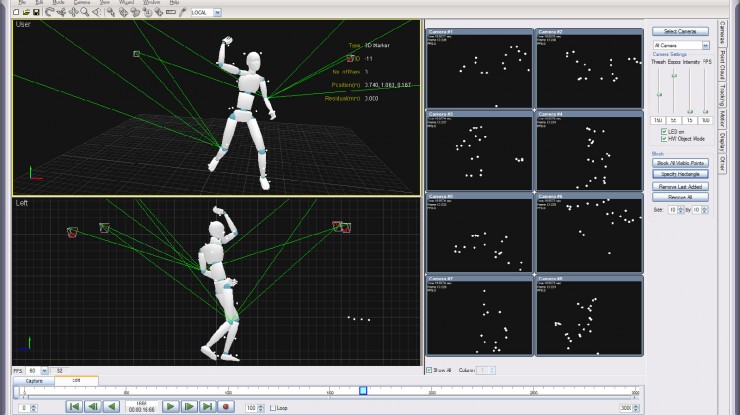
Task: Click the Thresh value input field
Action: (x=657, y=120)
